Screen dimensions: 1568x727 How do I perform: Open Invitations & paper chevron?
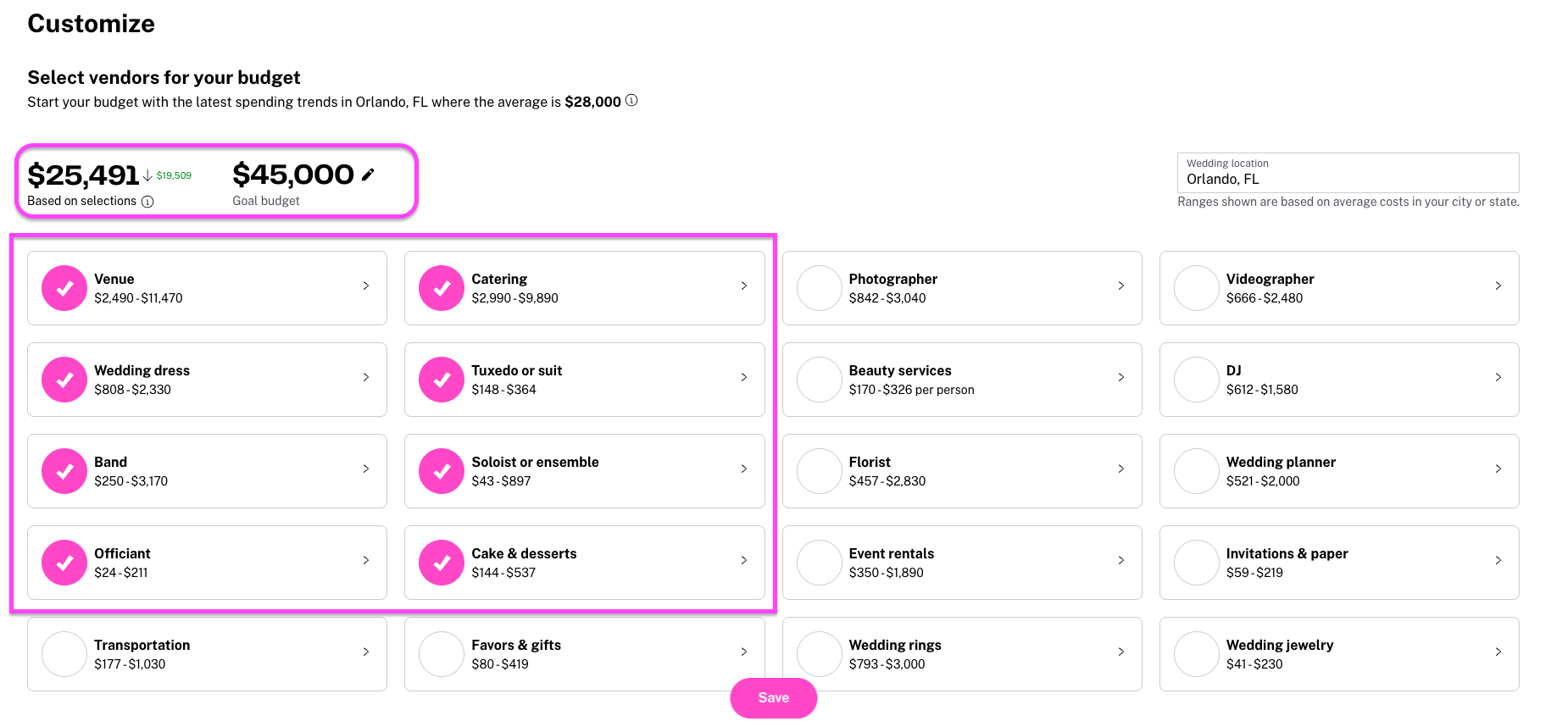[x=1498, y=560]
